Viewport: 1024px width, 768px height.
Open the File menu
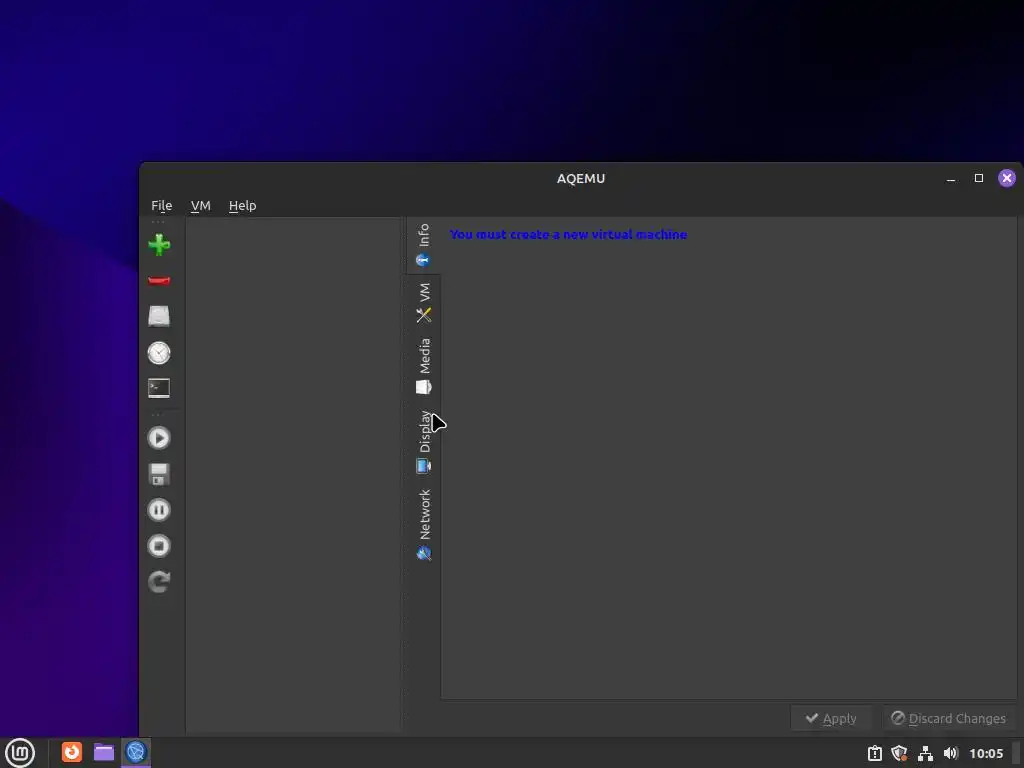[x=161, y=205]
